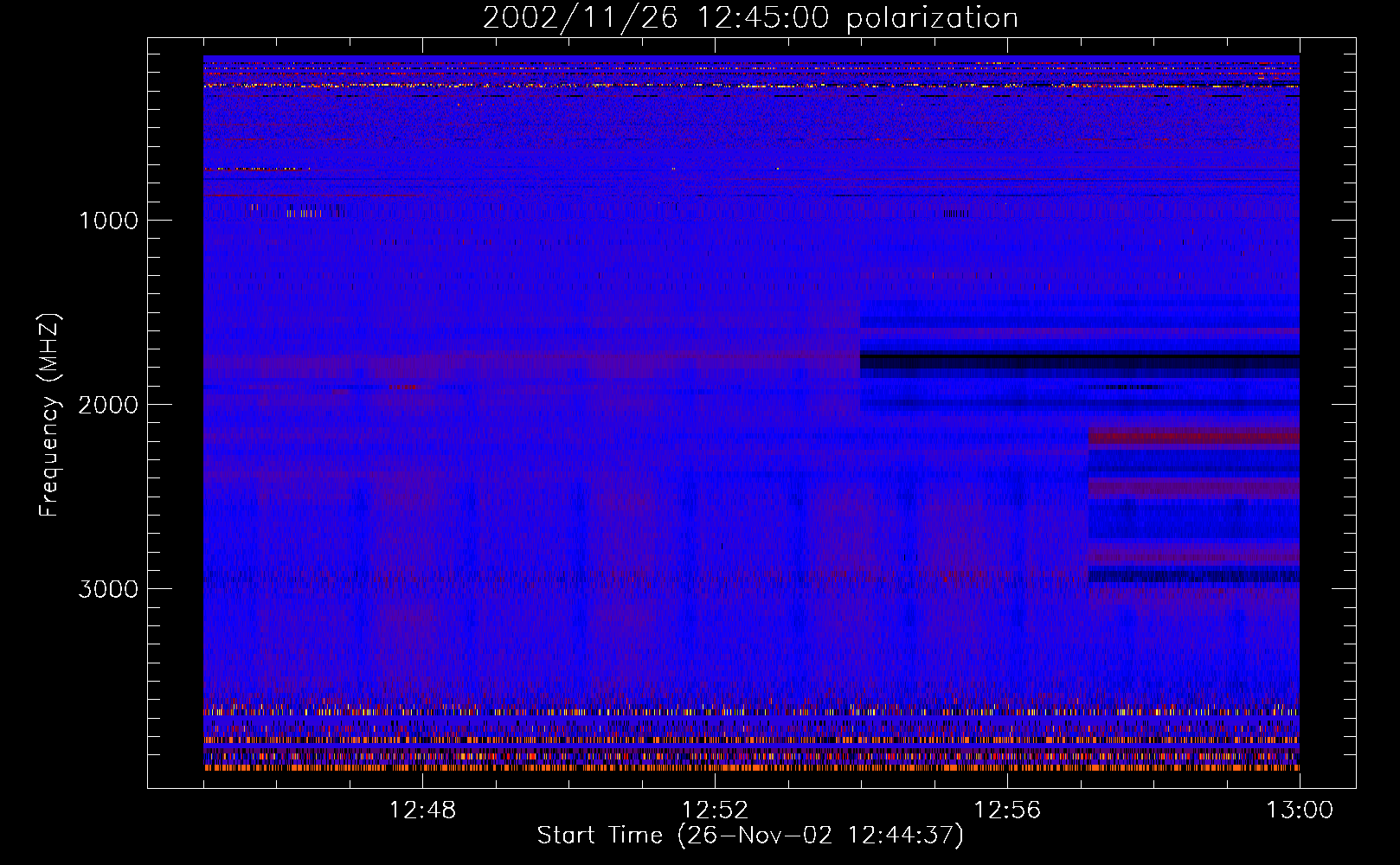This screenshot has height=865, width=1400.
Task: Select the 'Start Time (26-Nov-02 12:44:37)' axis title
Action: [x=750, y=836]
